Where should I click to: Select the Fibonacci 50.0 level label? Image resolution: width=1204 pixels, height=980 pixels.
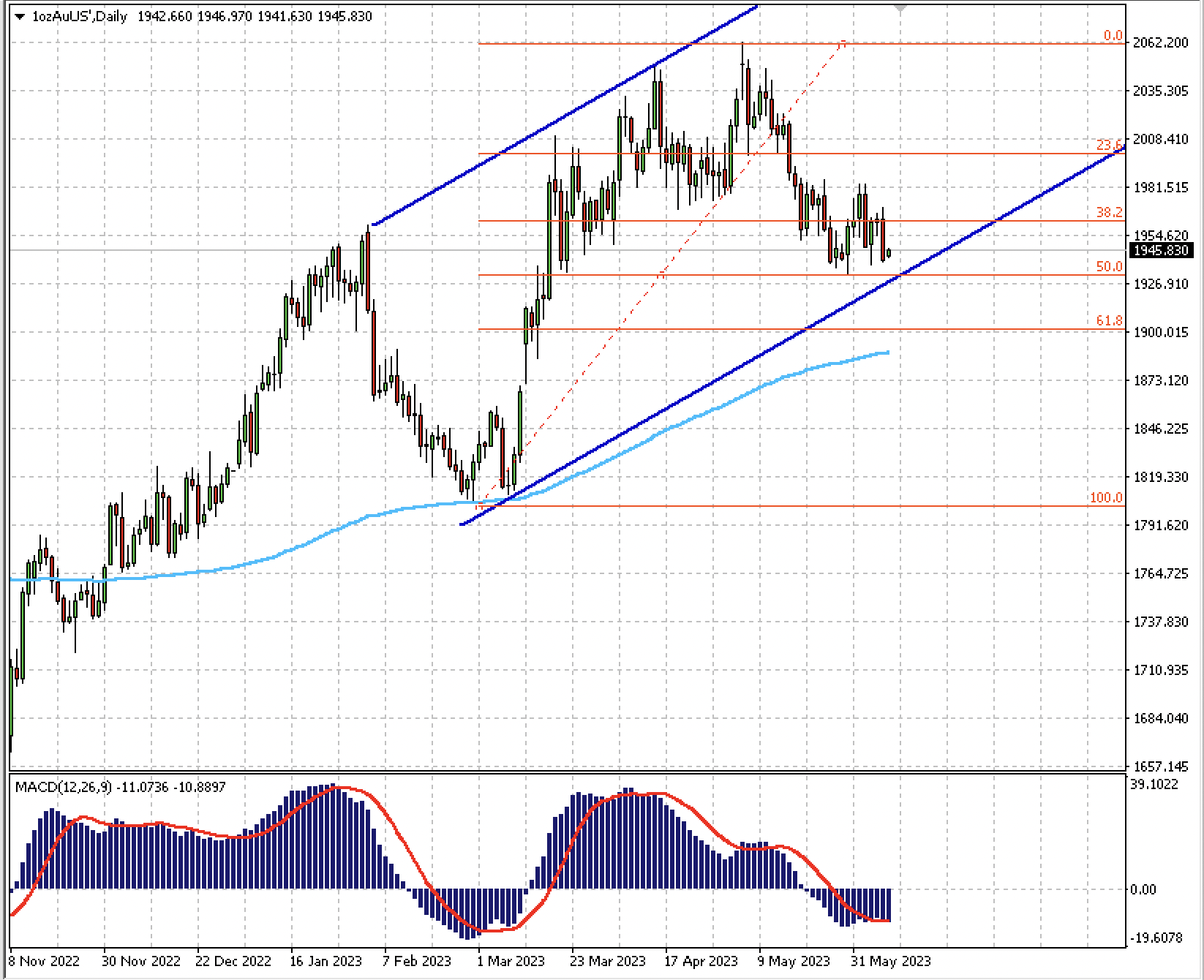(x=1109, y=266)
